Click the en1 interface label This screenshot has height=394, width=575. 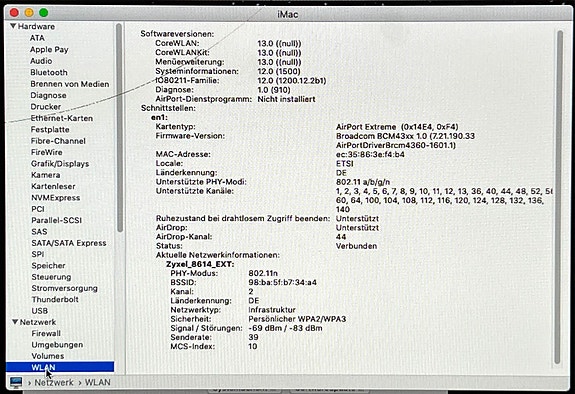coord(159,117)
